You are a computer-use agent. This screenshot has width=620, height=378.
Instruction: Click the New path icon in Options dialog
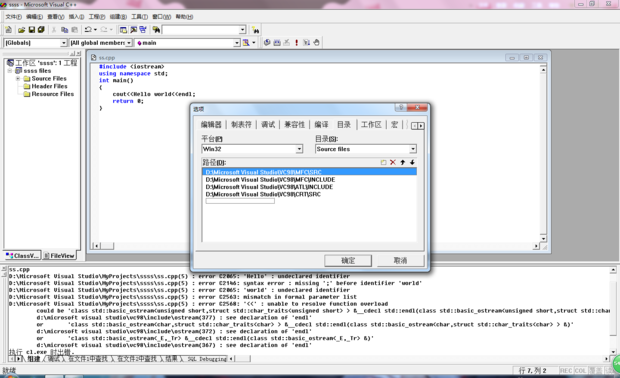383,162
